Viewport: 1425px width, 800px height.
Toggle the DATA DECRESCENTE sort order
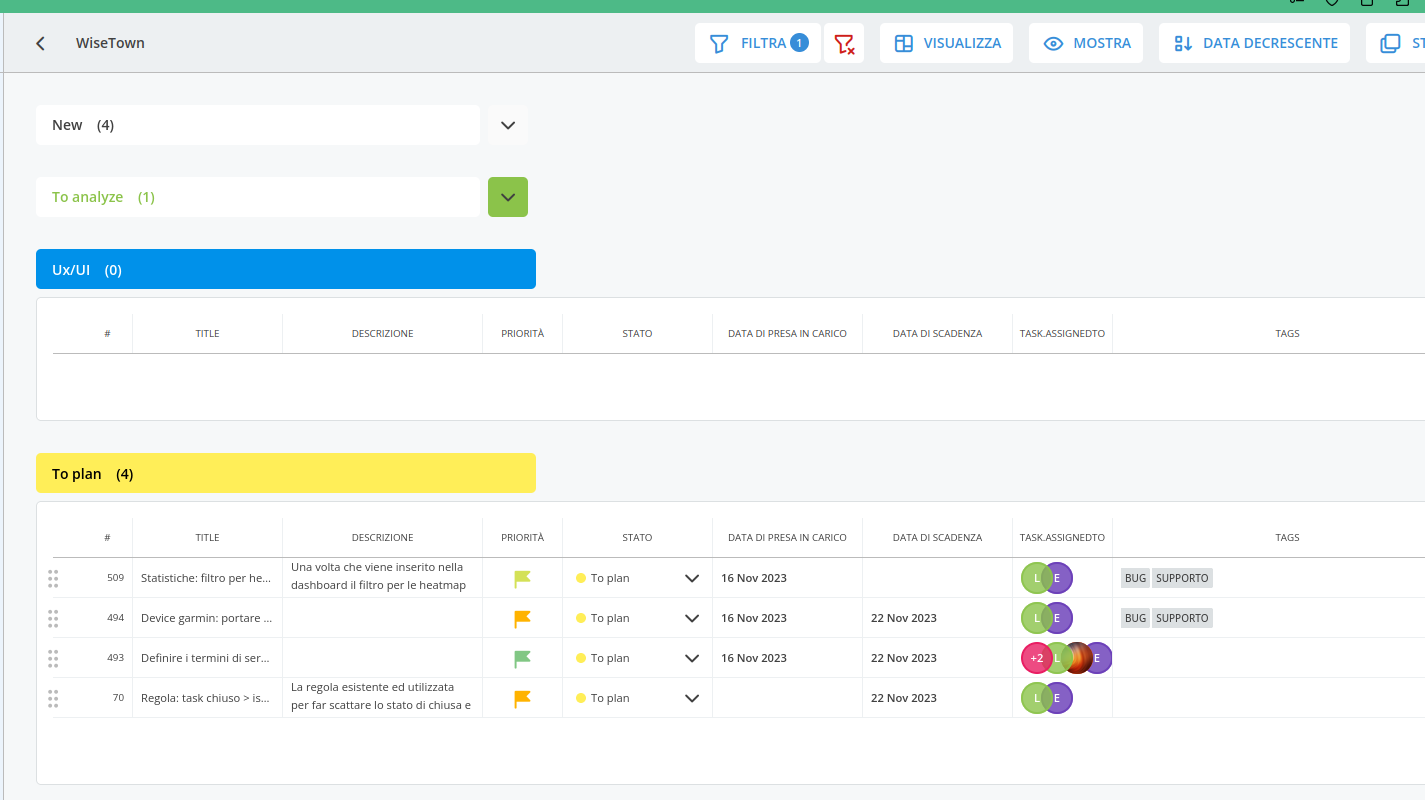coord(1255,43)
